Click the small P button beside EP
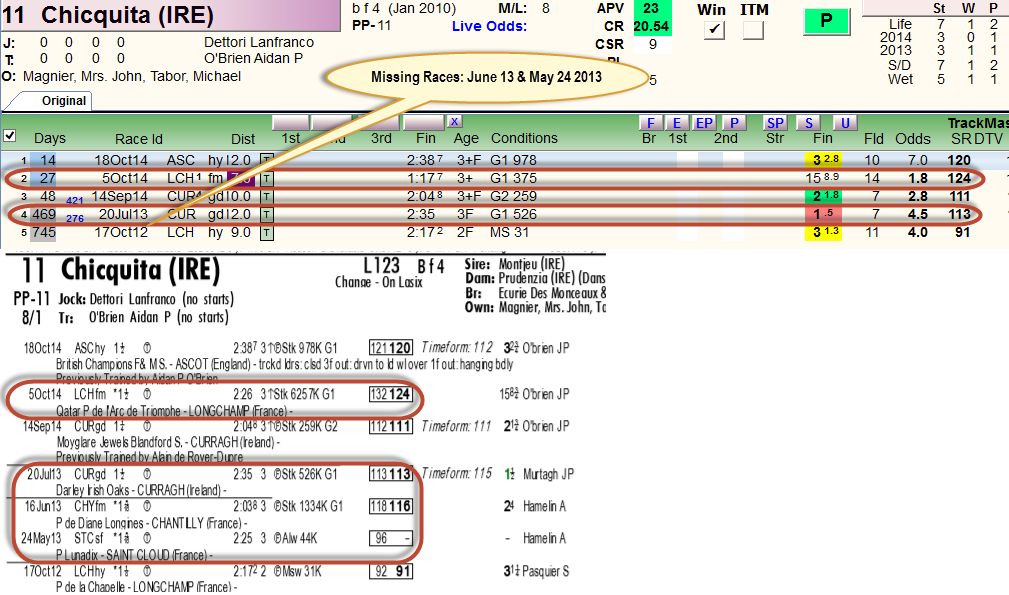 click(734, 123)
